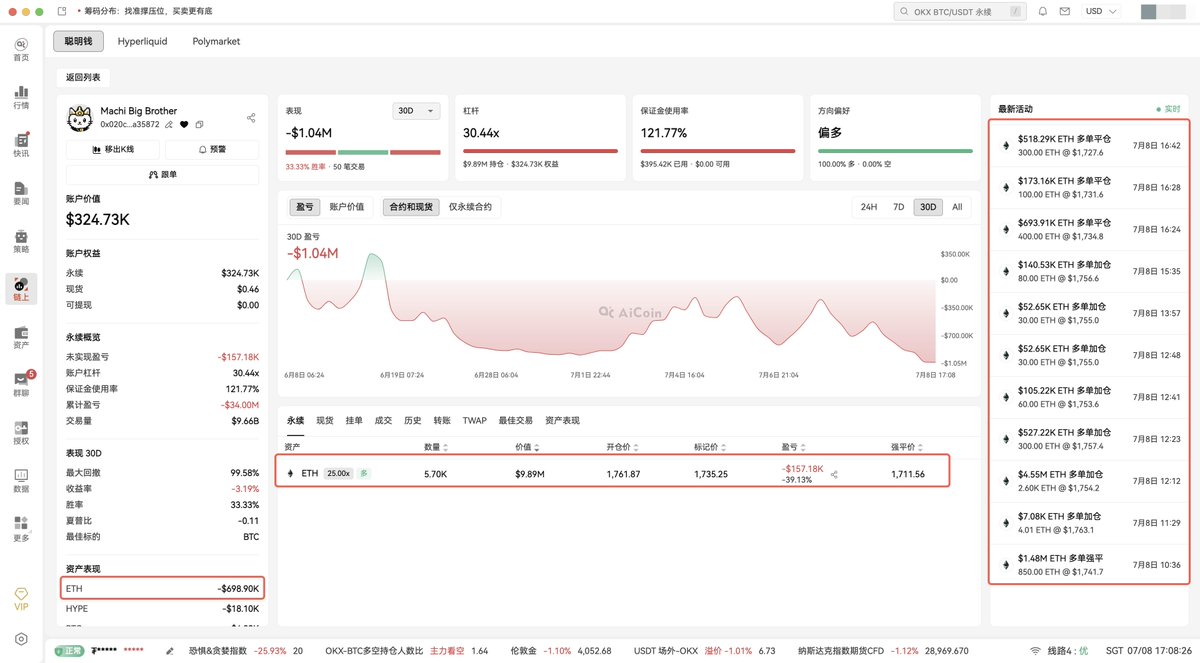Screen dimensions: 1200x663
Task: Open the $1.48M ETH 多单强平 activity
Action: click(x=1090, y=564)
